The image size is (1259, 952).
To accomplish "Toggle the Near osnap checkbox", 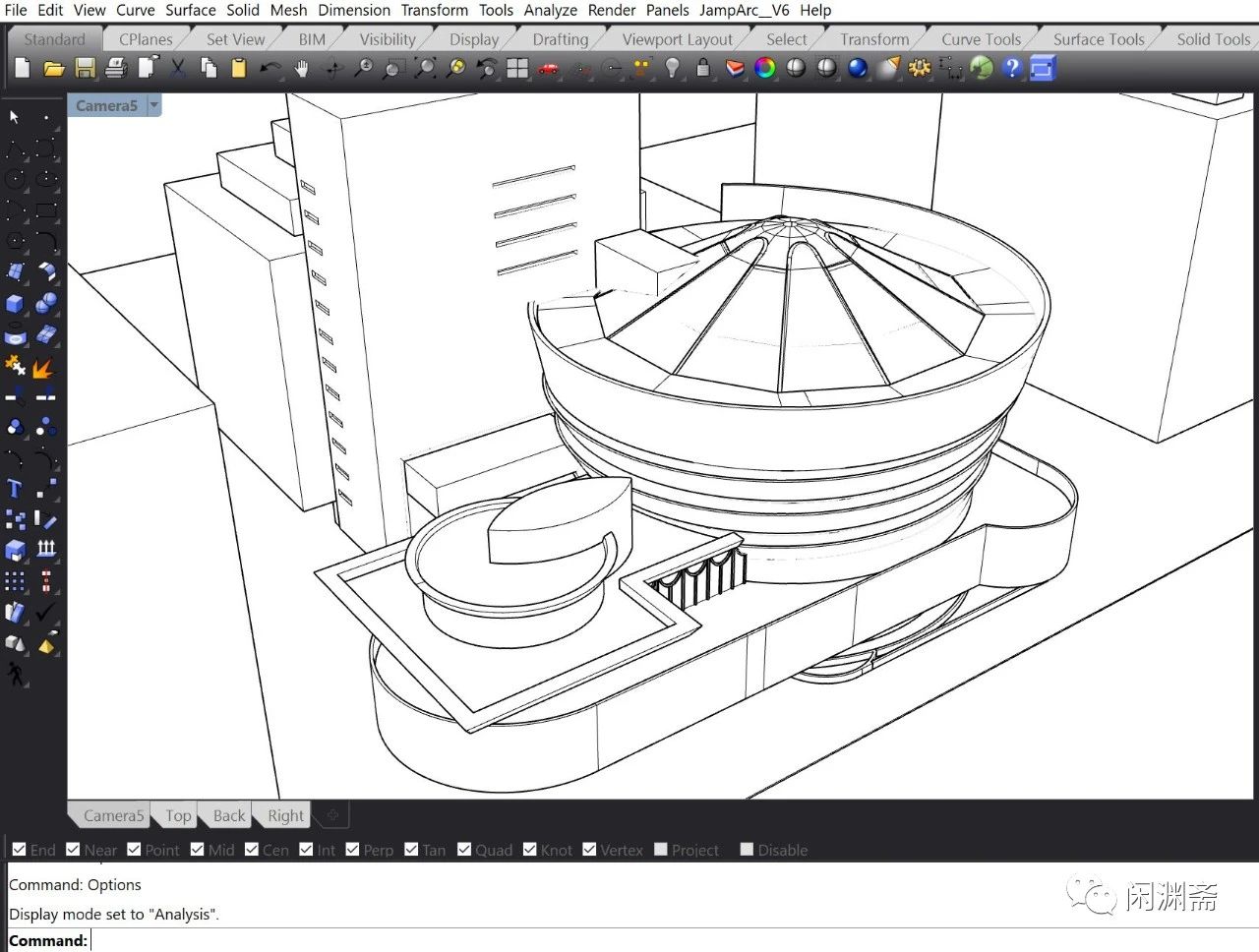I will (73, 850).
